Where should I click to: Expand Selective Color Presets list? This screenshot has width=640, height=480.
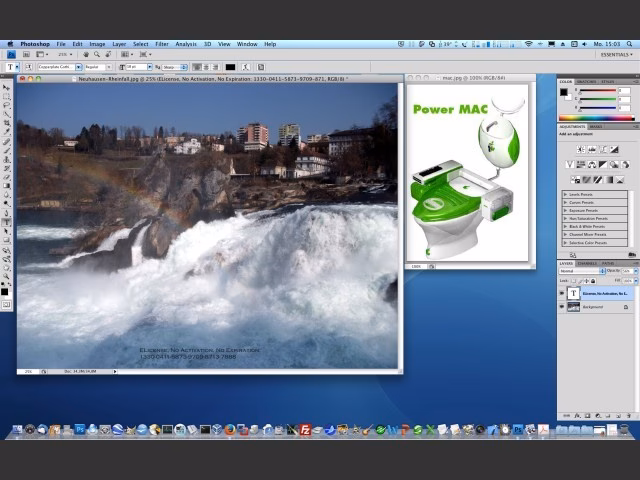pos(565,242)
